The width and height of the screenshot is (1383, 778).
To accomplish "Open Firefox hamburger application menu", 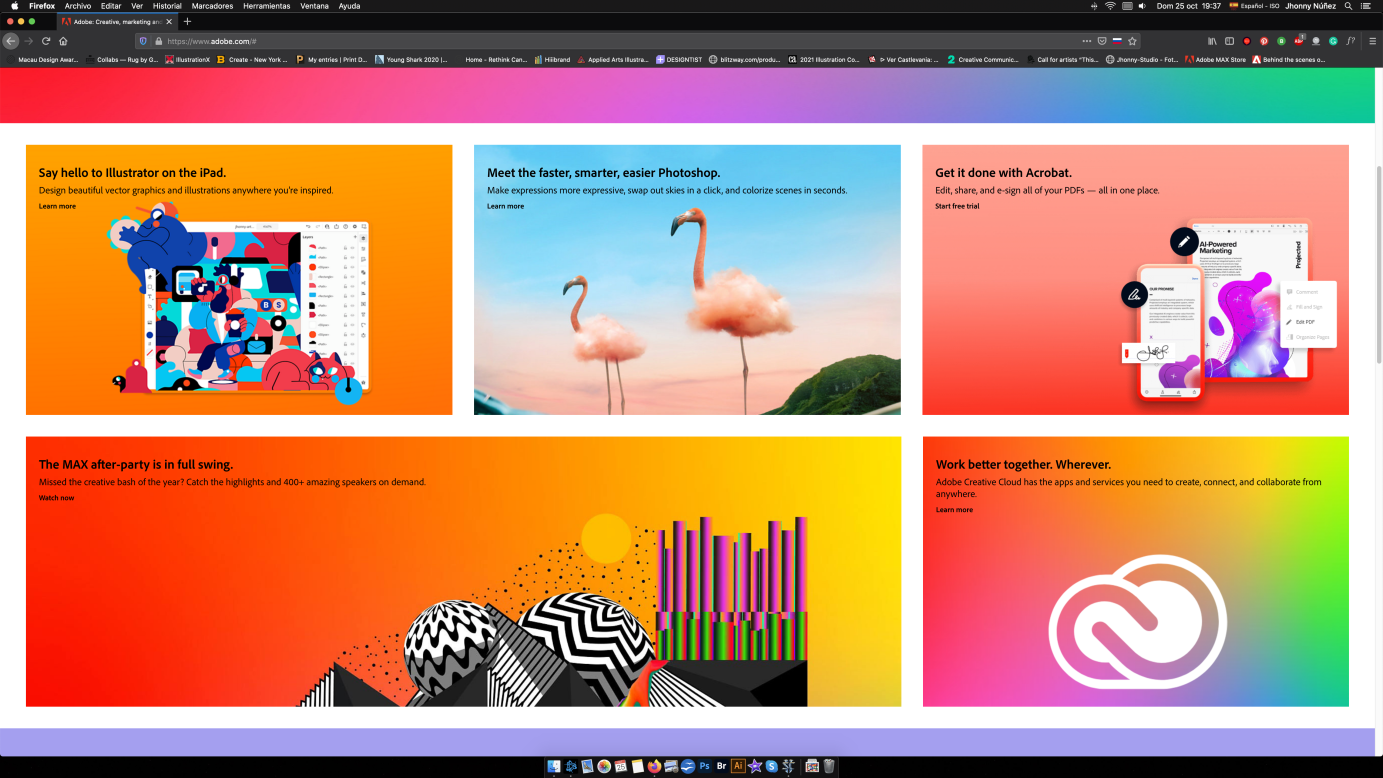I will [x=1372, y=41].
